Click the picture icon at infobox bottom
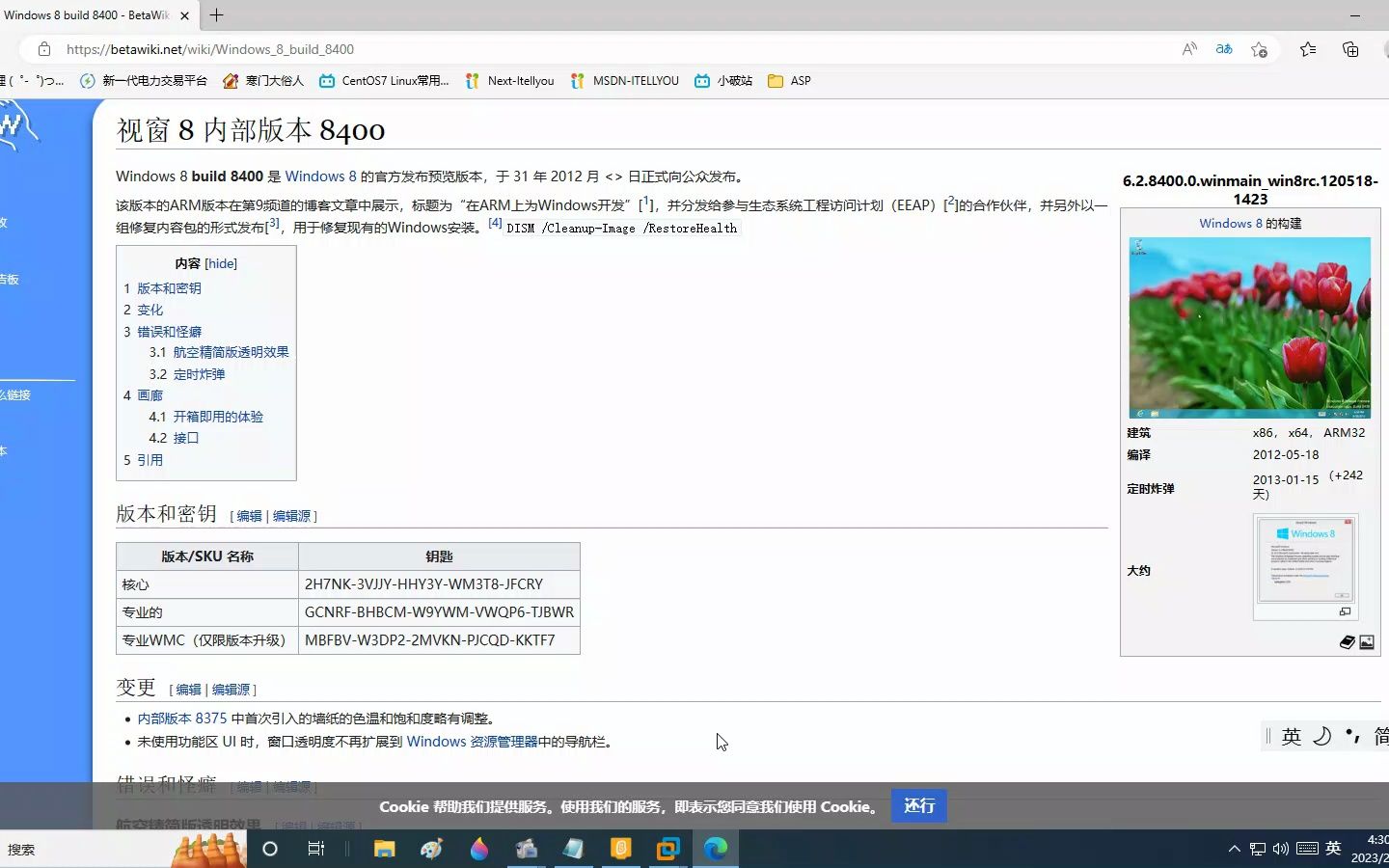Viewport: 1389px width, 868px height. click(1367, 642)
